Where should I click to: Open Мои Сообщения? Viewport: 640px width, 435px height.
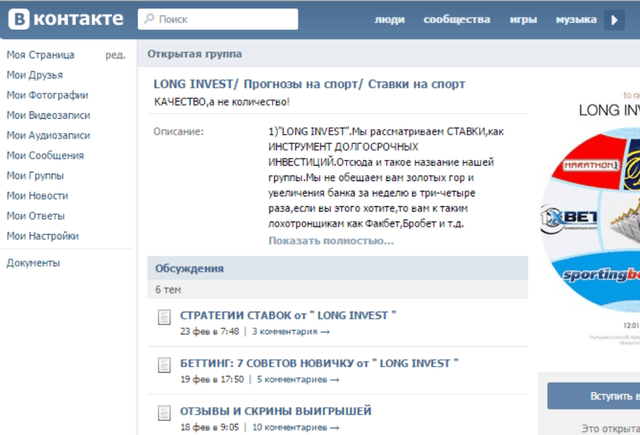[45, 155]
